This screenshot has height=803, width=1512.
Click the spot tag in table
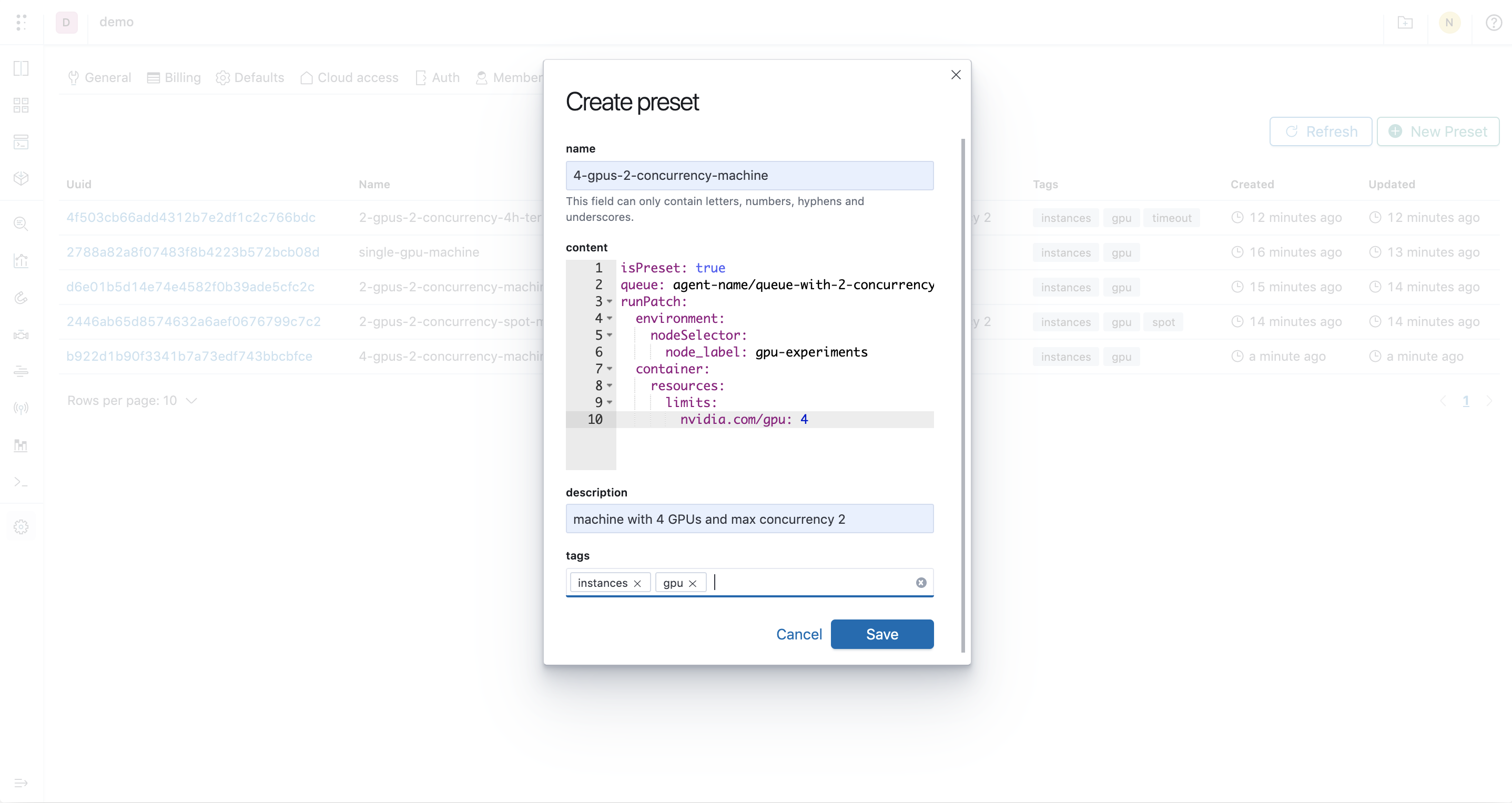[1163, 322]
